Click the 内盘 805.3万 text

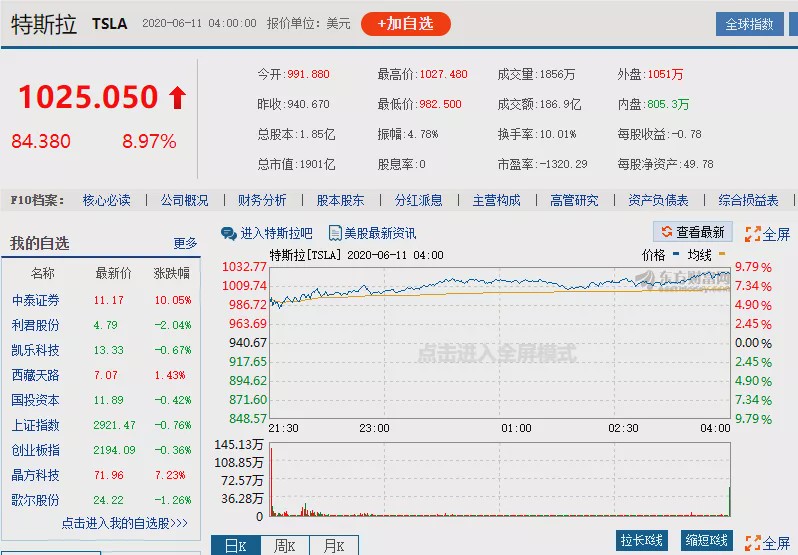point(653,104)
